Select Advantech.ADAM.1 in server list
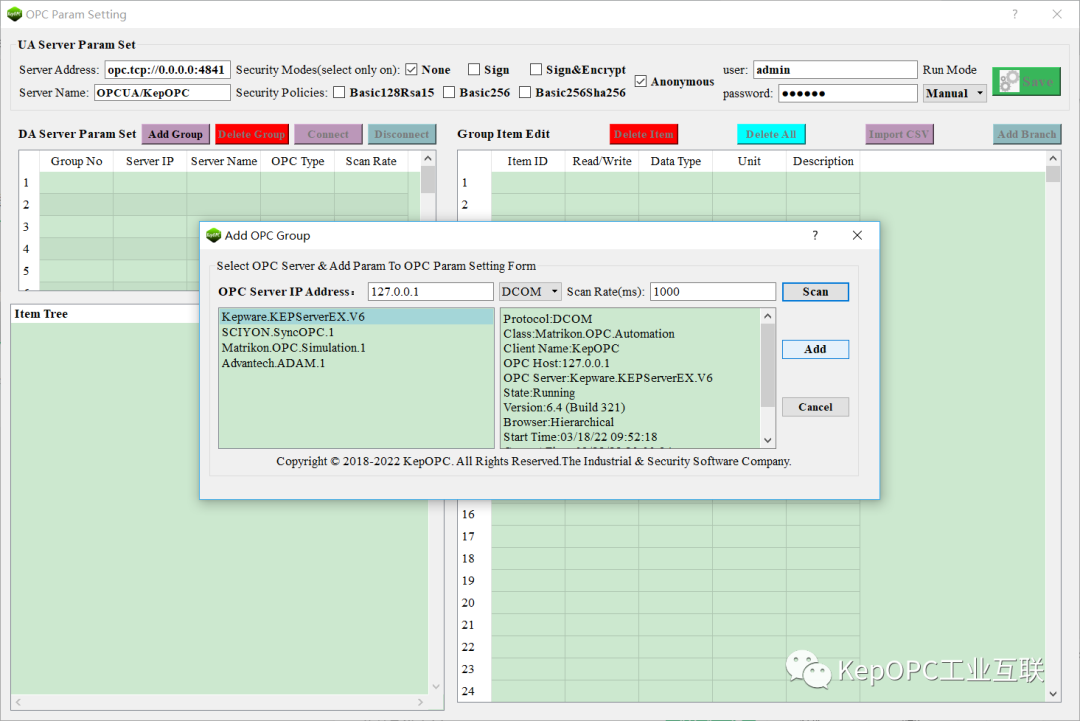Screen dimensions: 1080x721 point(356,363)
